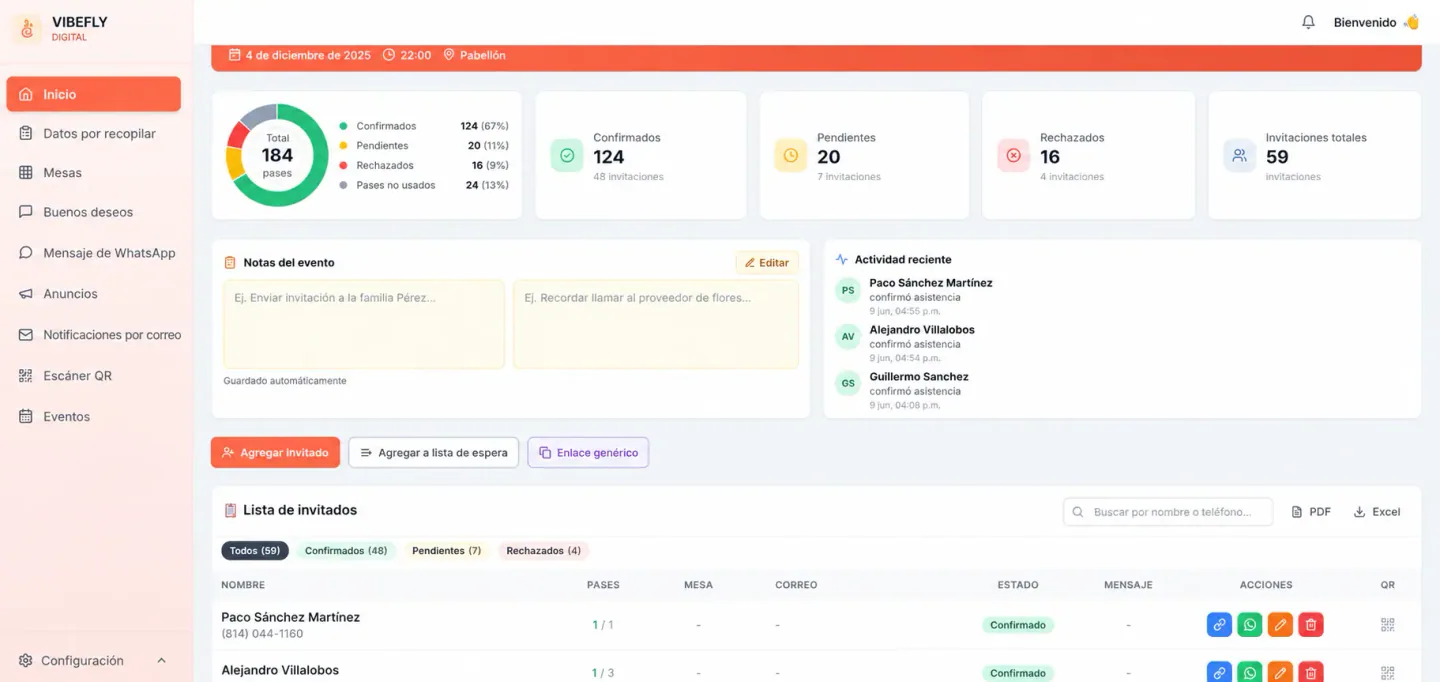1440x682 pixels.
Task: Open Mensaje de WhatsApp page
Action: (96, 253)
